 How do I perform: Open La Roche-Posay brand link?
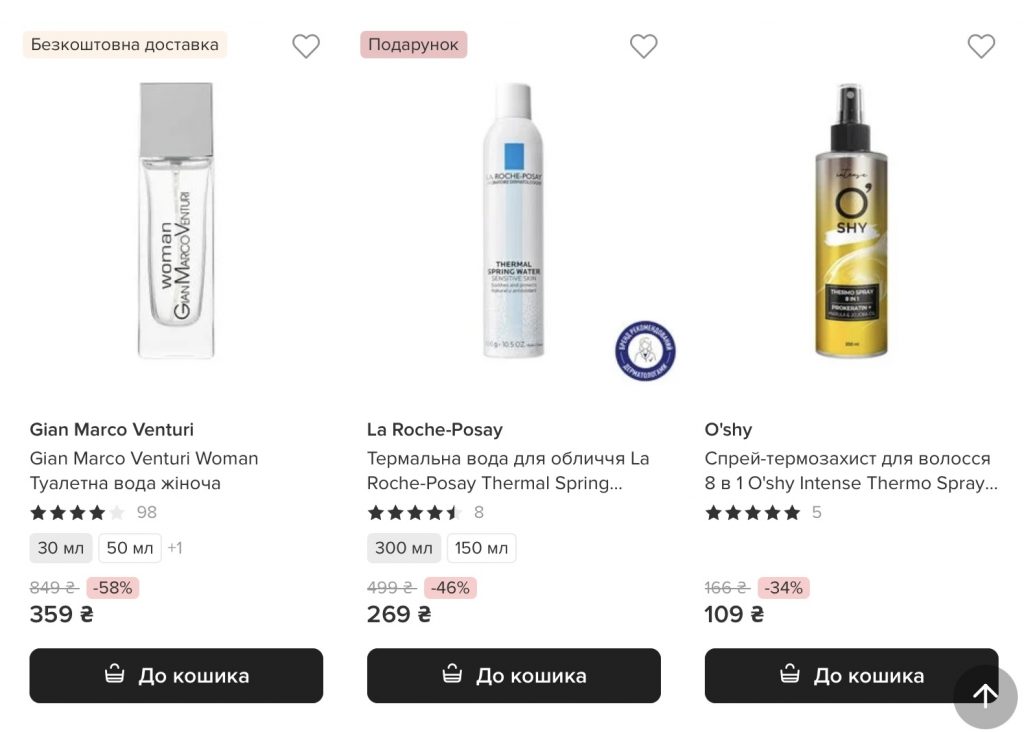[435, 430]
